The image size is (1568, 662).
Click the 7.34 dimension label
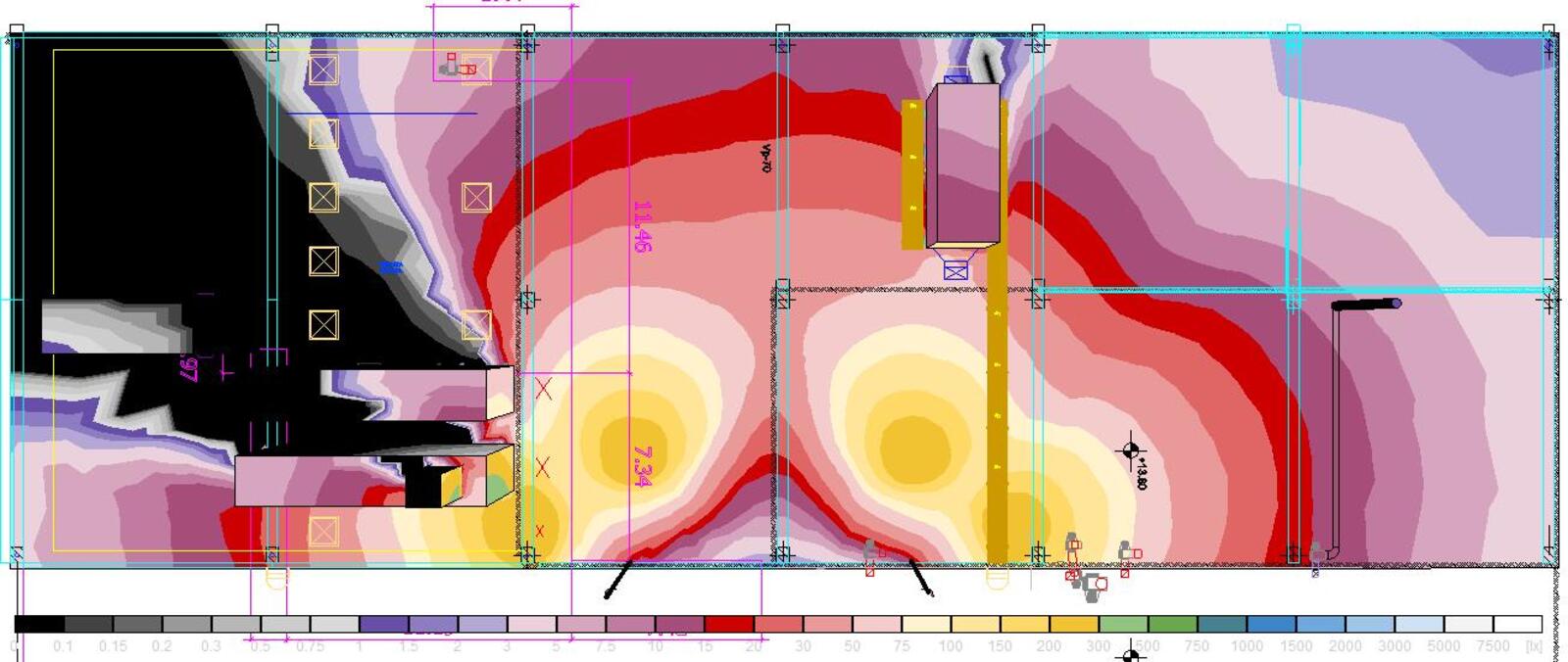tap(642, 466)
